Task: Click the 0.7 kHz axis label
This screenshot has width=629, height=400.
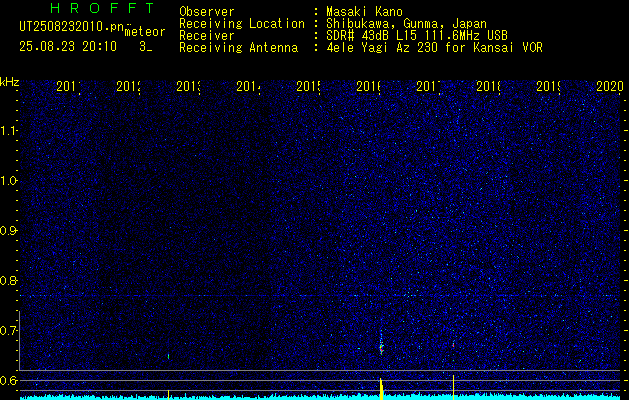Action: (x=8, y=331)
